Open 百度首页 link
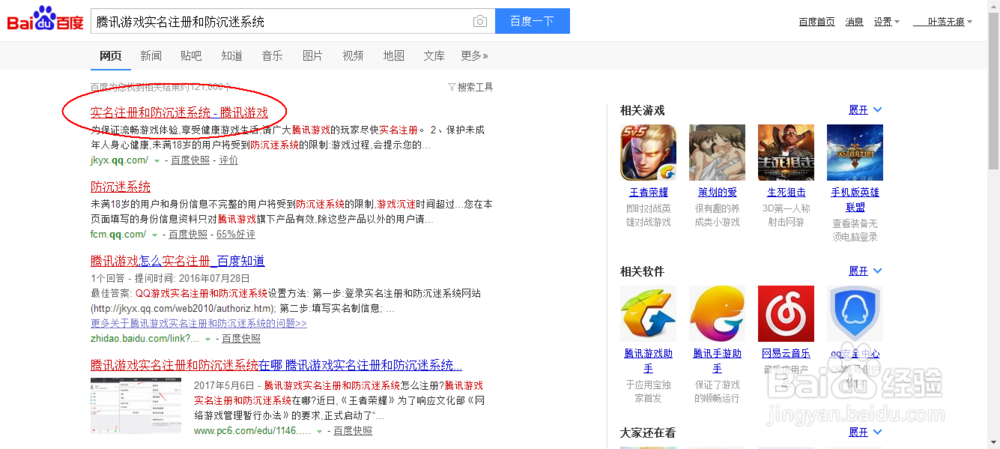The height and width of the screenshot is (449, 1000). (x=817, y=22)
